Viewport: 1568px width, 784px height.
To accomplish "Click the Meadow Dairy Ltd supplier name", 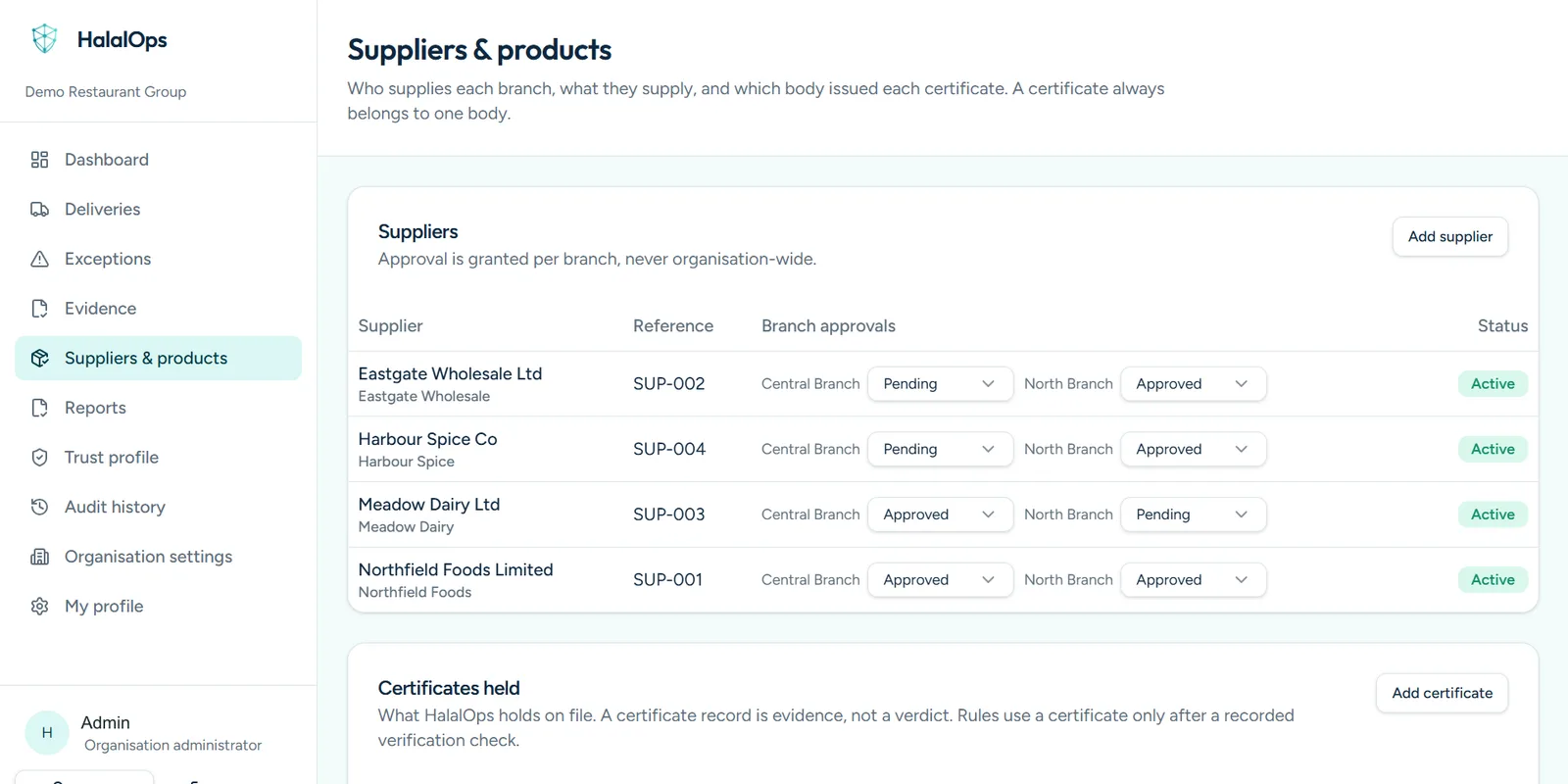I will [x=429, y=505].
